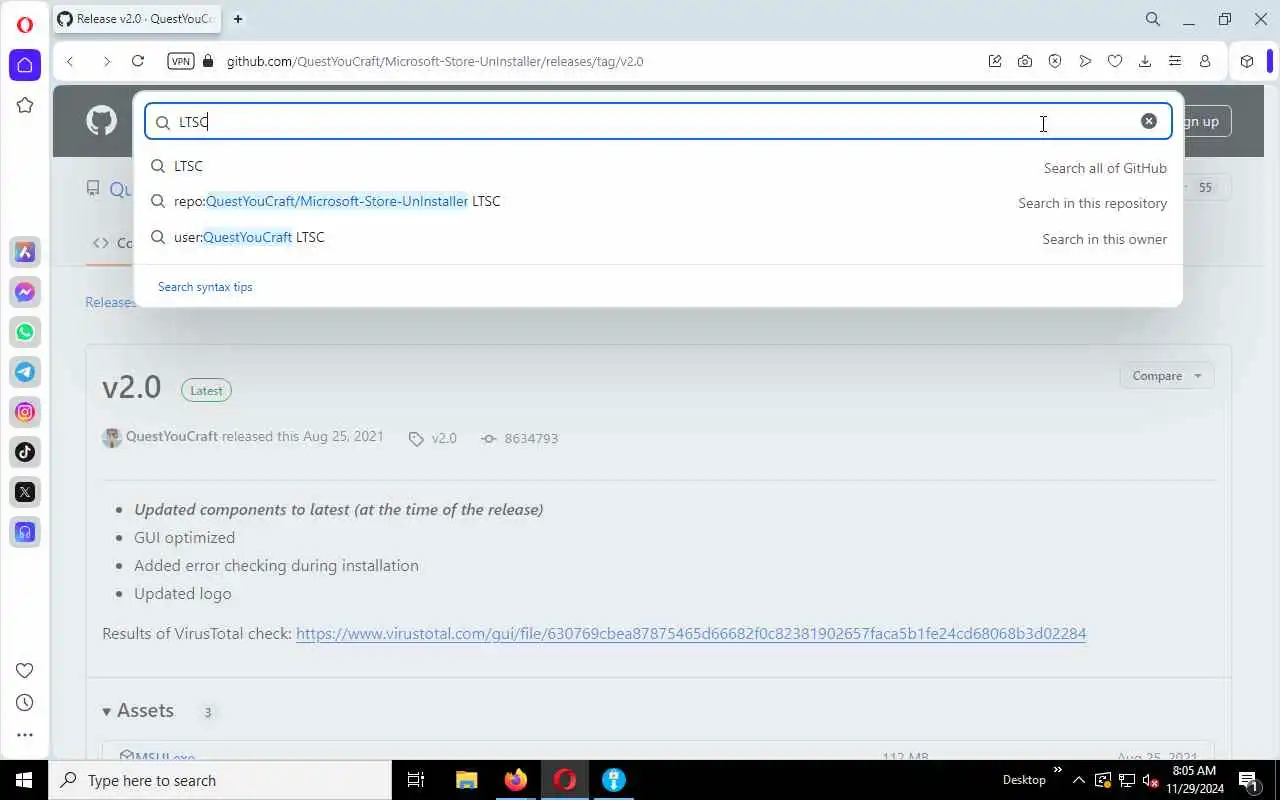Reload the current page
The width and height of the screenshot is (1280, 800).
pos(138,61)
